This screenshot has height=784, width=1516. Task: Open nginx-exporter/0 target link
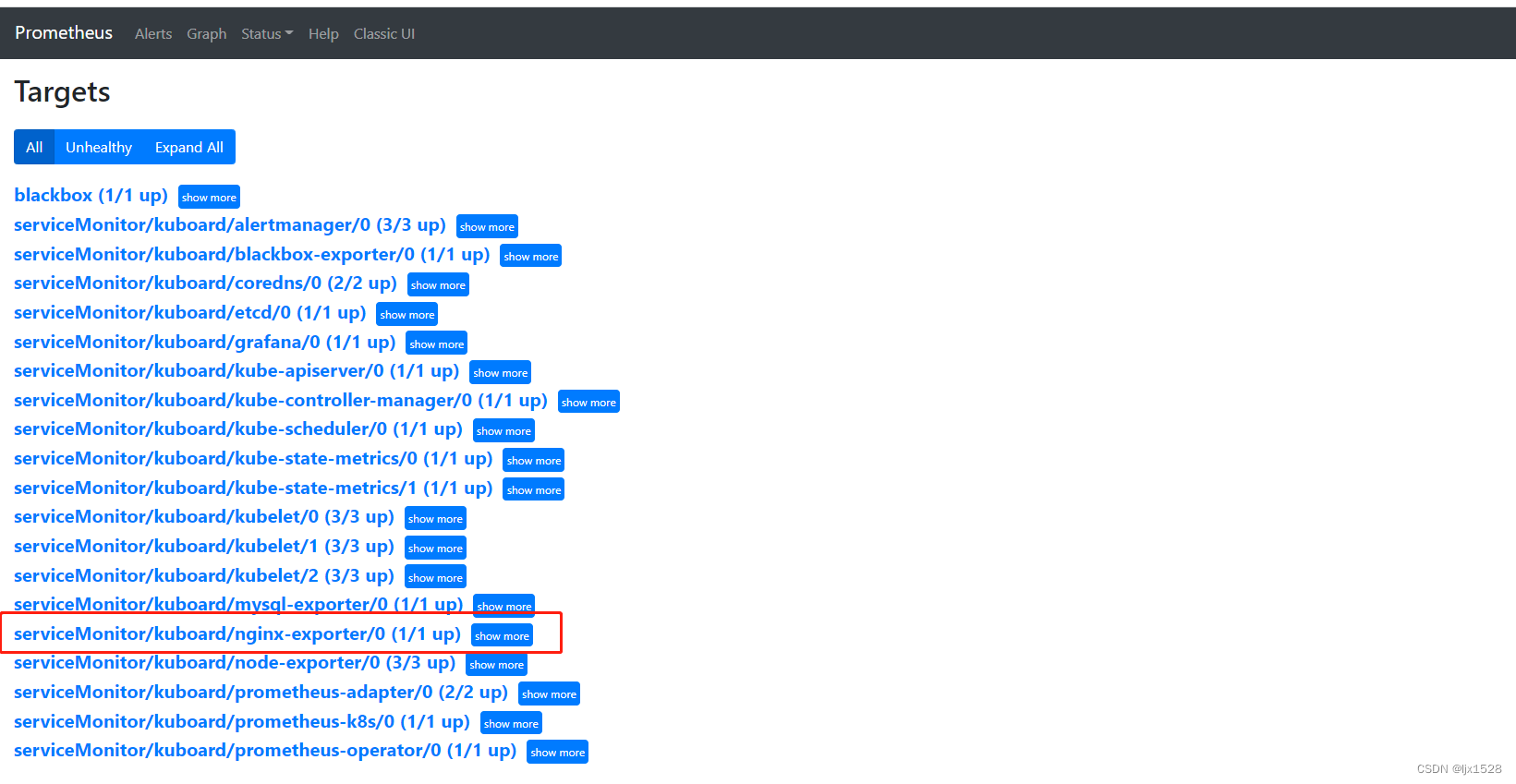click(x=237, y=634)
